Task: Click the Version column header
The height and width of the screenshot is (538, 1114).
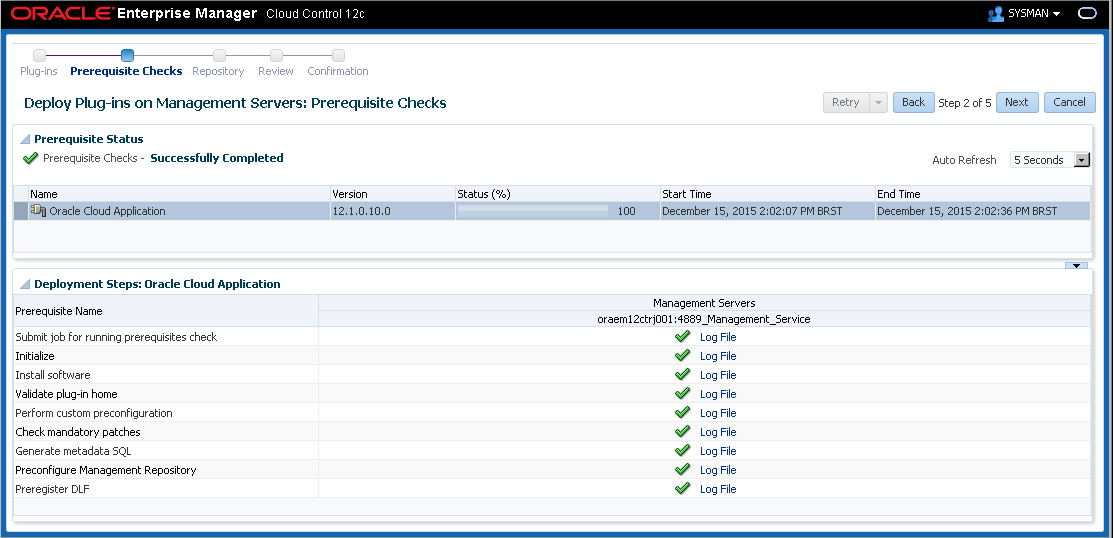Action: [x=392, y=194]
